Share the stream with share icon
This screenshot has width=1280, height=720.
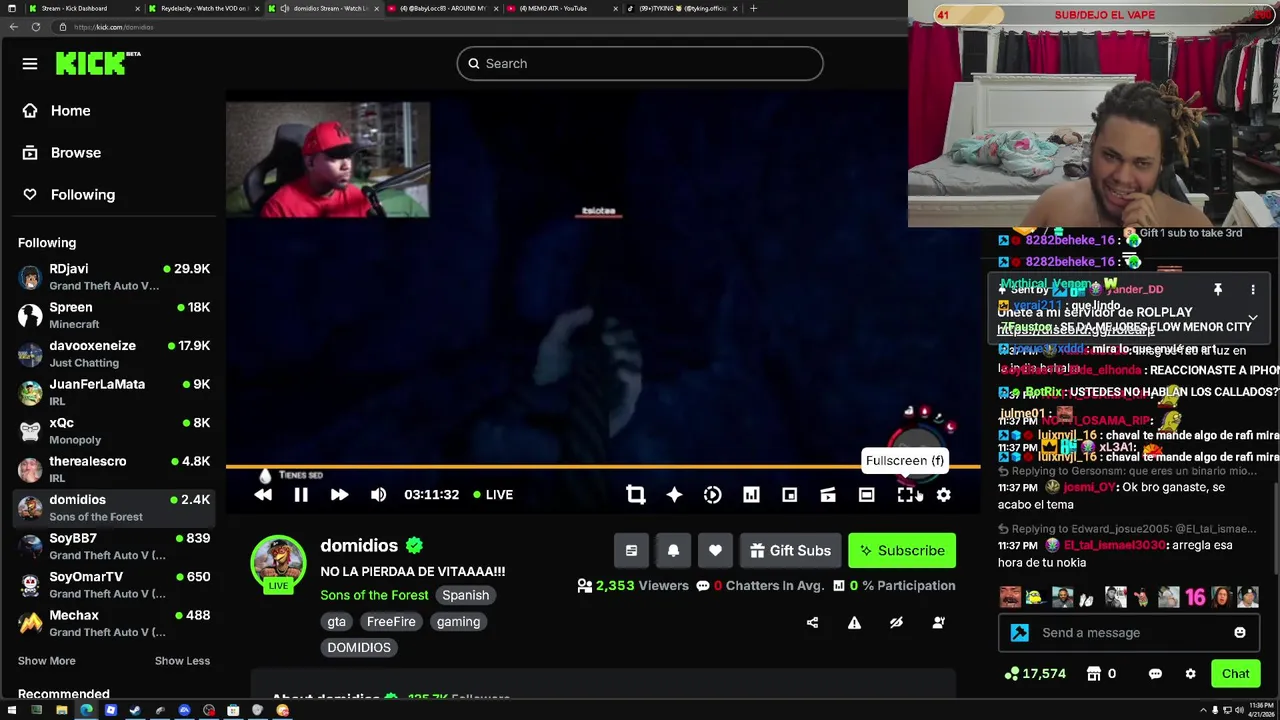(812, 622)
